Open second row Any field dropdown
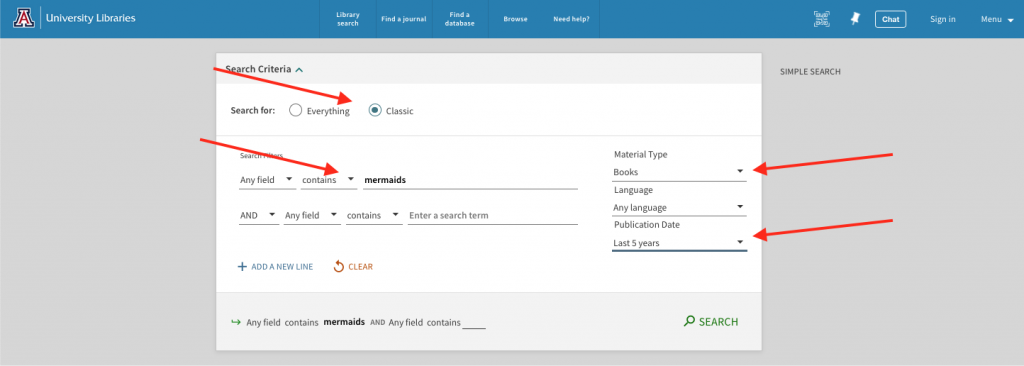 point(312,215)
